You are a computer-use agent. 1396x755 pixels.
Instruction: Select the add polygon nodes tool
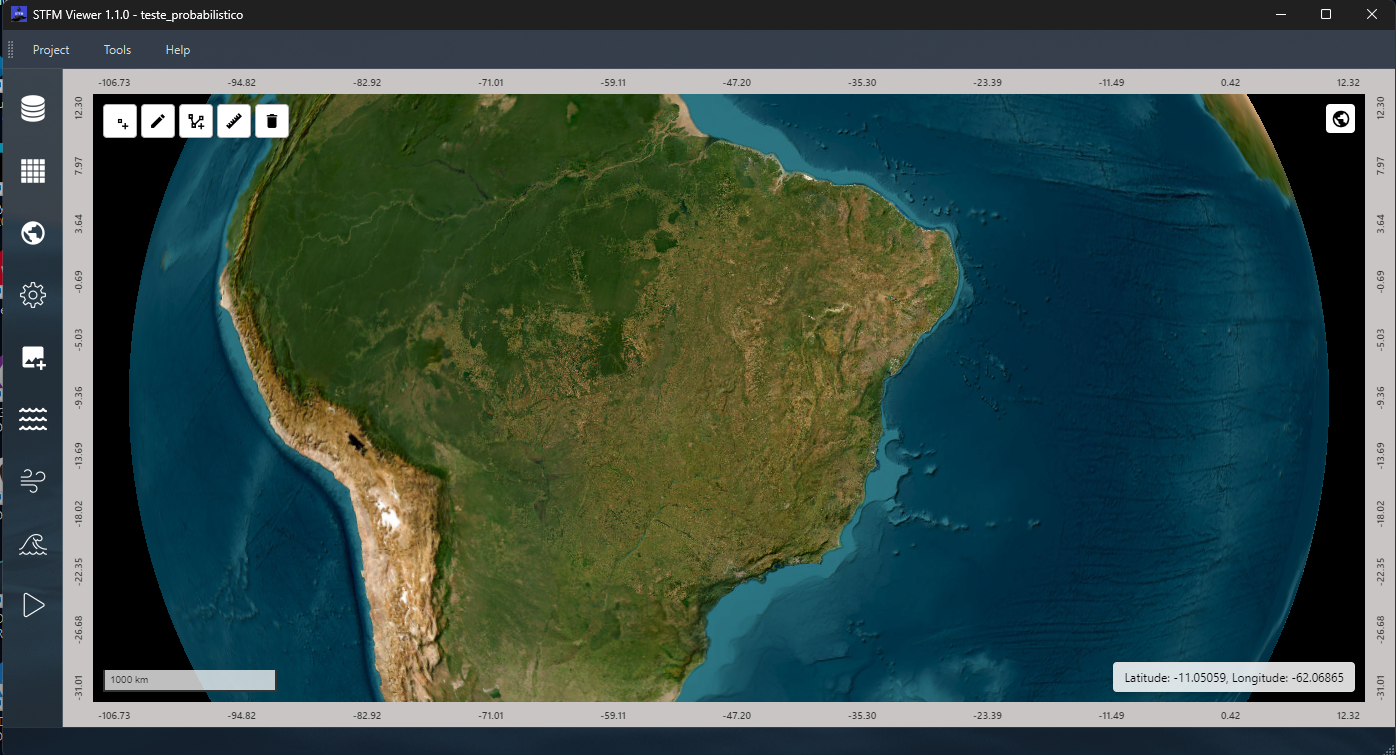(196, 122)
